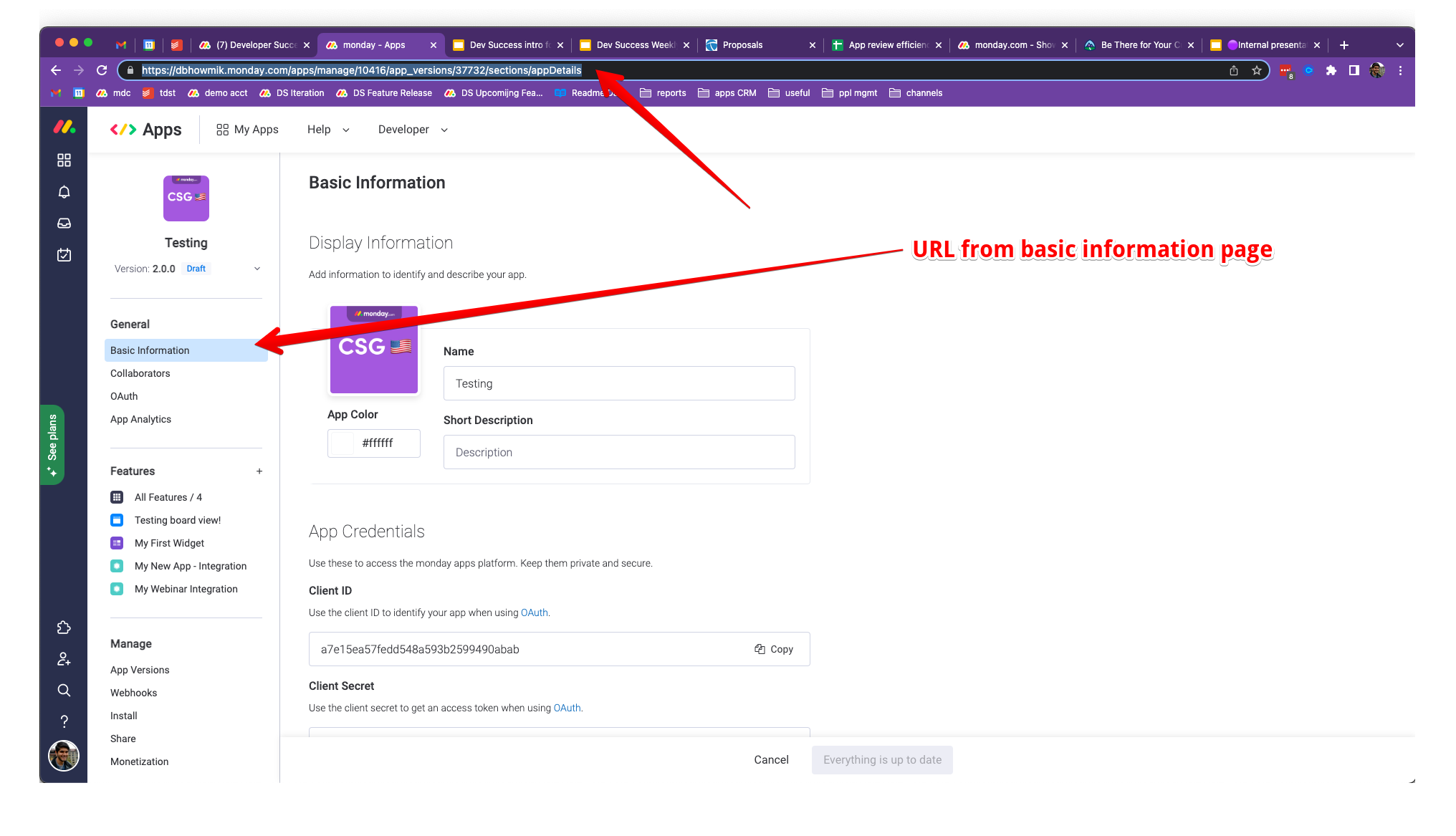1456x836 pixels.
Task: Open Collaborators in General section
Action: (x=140, y=373)
